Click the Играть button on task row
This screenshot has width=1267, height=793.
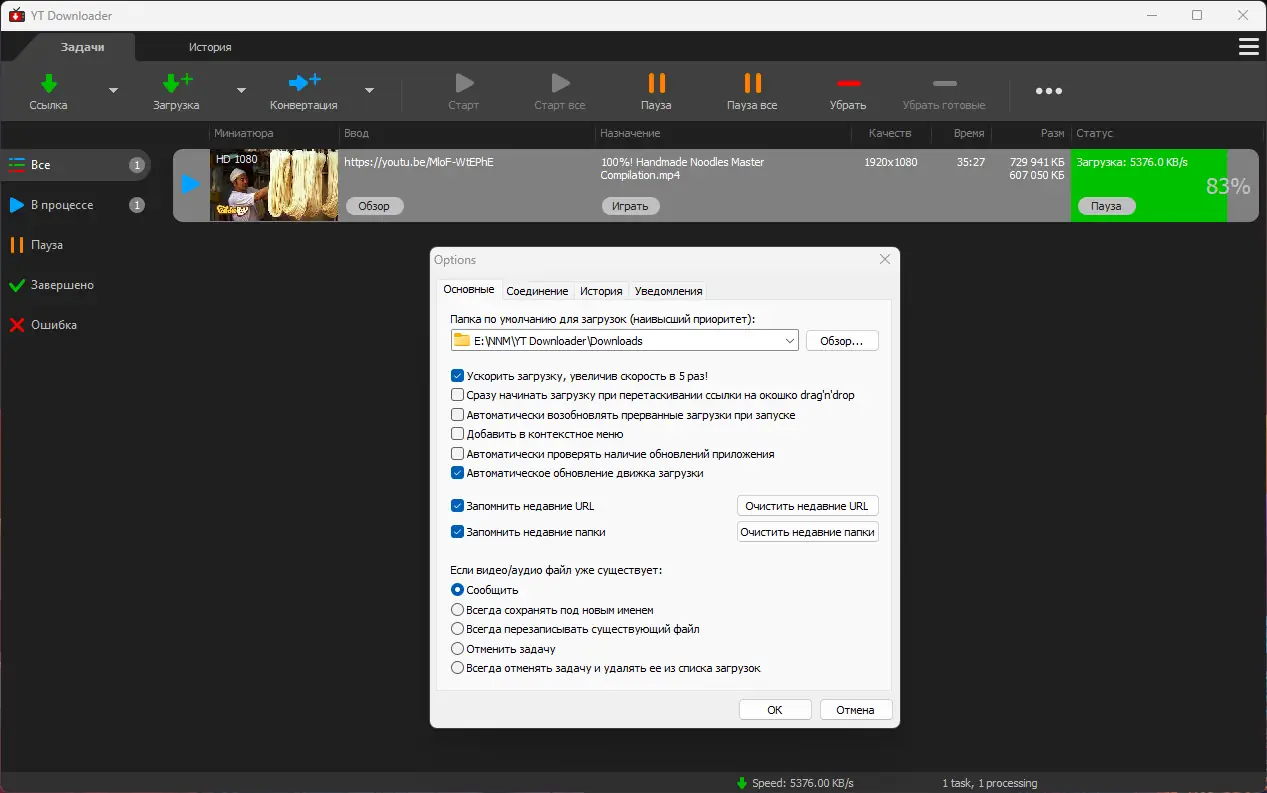click(630, 206)
